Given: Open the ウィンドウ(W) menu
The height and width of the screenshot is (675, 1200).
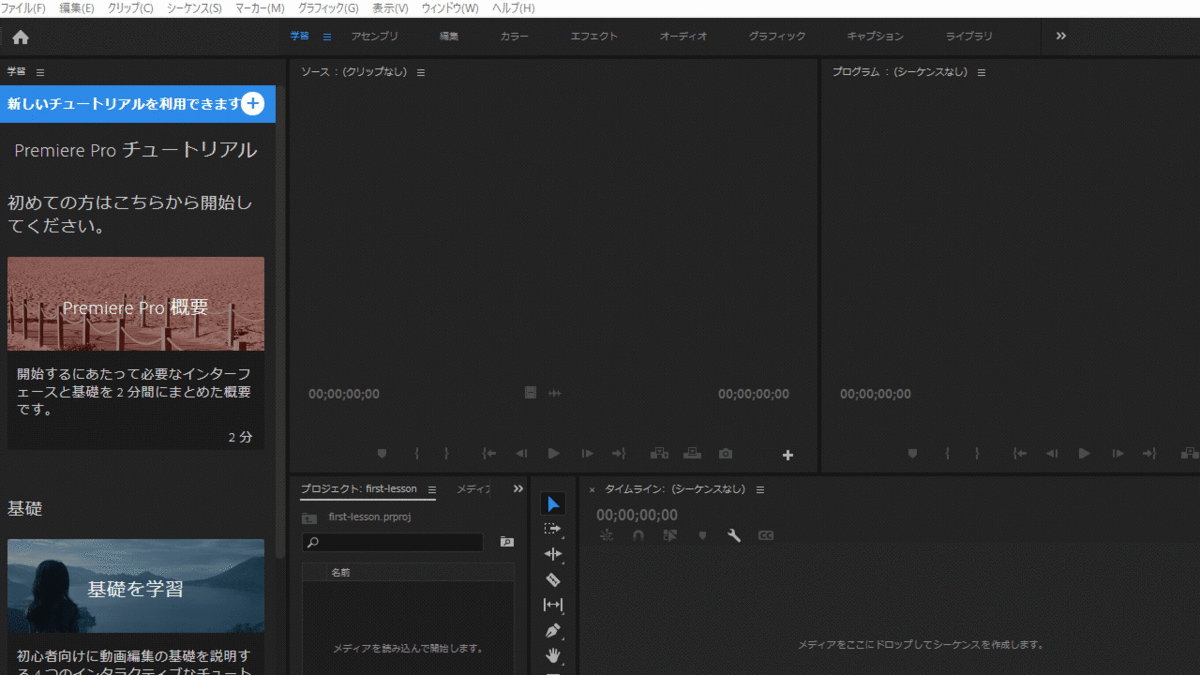Looking at the screenshot, I should 450,8.
